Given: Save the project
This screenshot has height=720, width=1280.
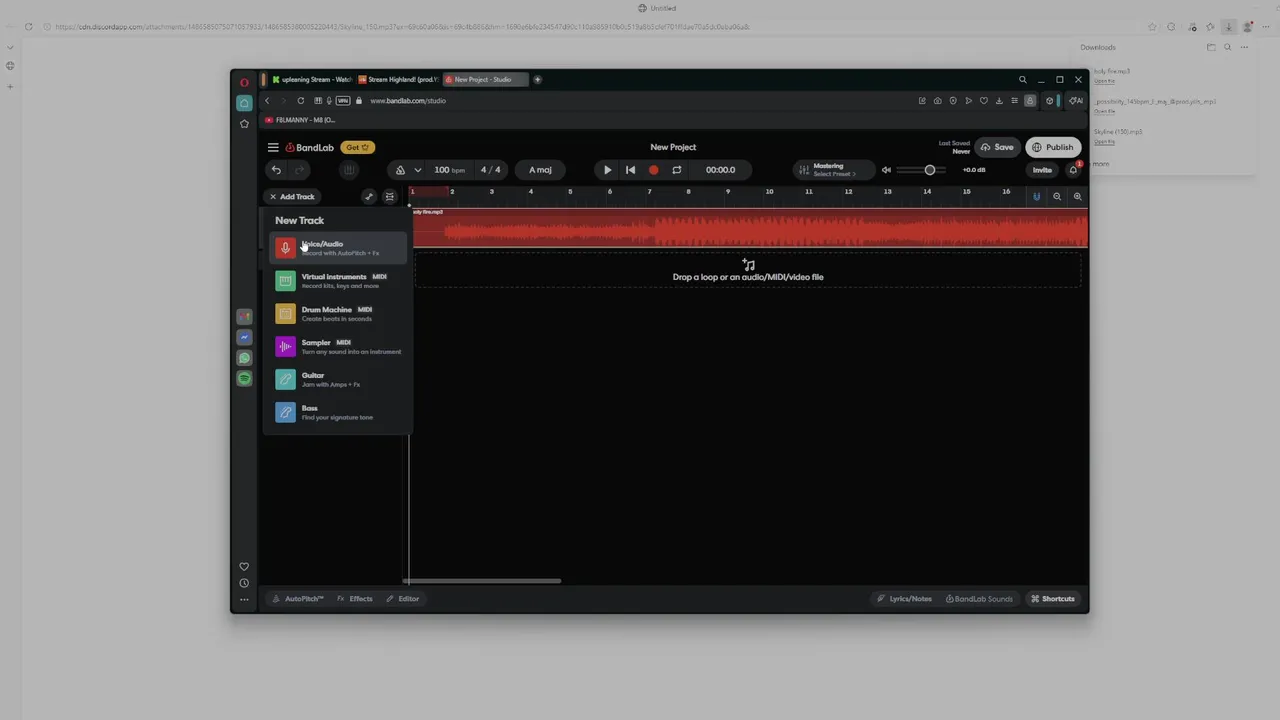Looking at the screenshot, I should (997, 147).
